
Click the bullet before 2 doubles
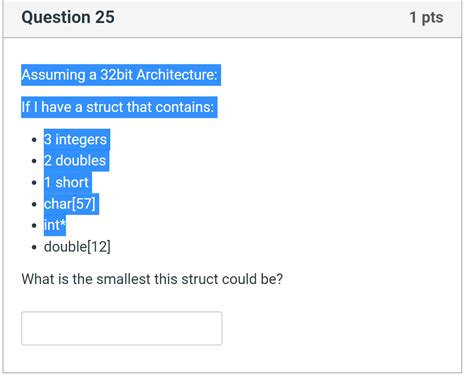[34, 161]
